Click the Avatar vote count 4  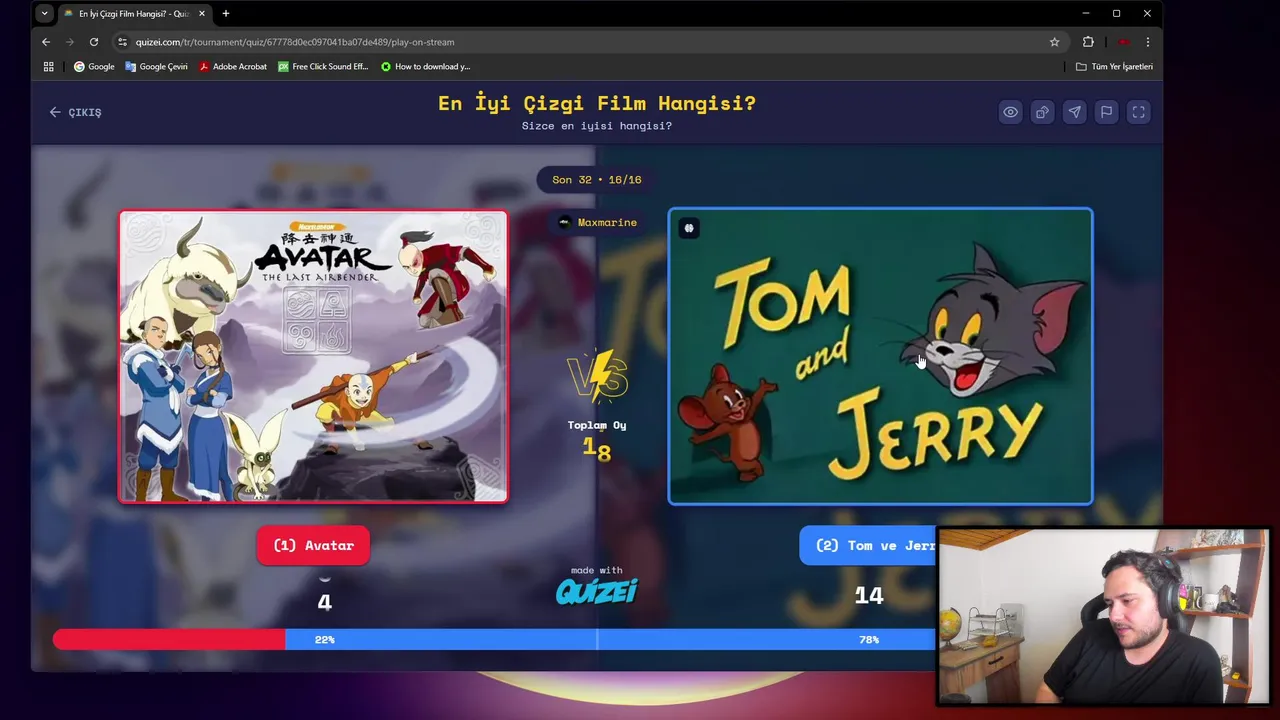pos(324,602)
